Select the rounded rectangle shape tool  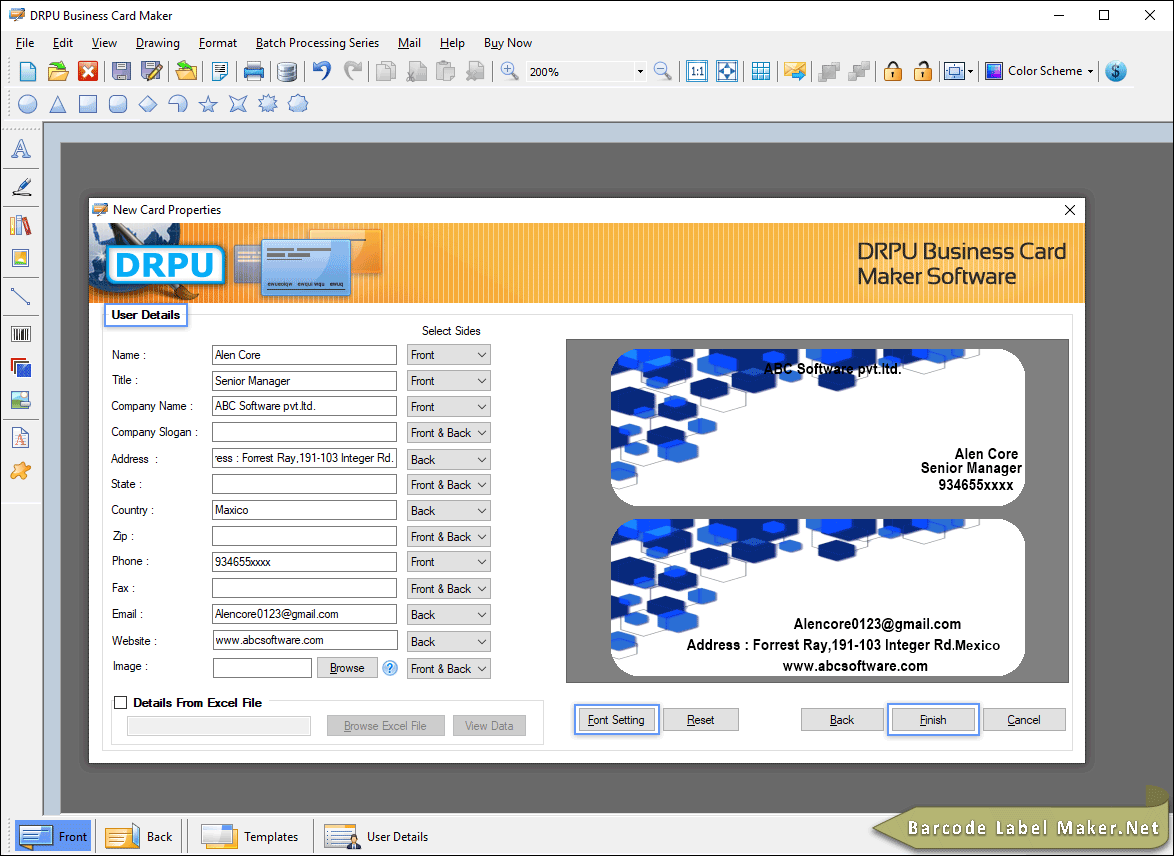coord(118,104)
